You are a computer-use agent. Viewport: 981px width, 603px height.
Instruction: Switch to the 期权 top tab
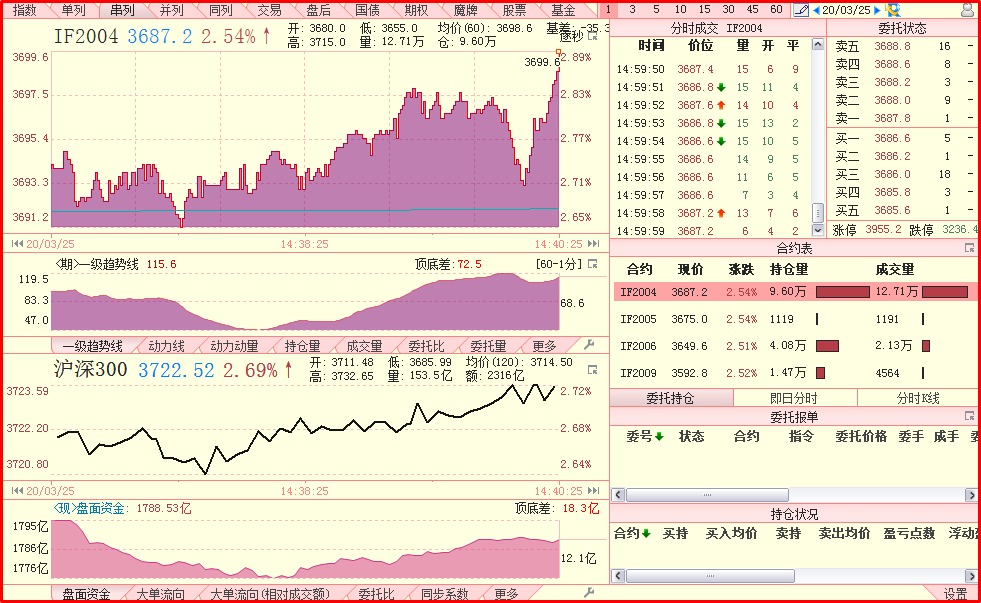416,10
